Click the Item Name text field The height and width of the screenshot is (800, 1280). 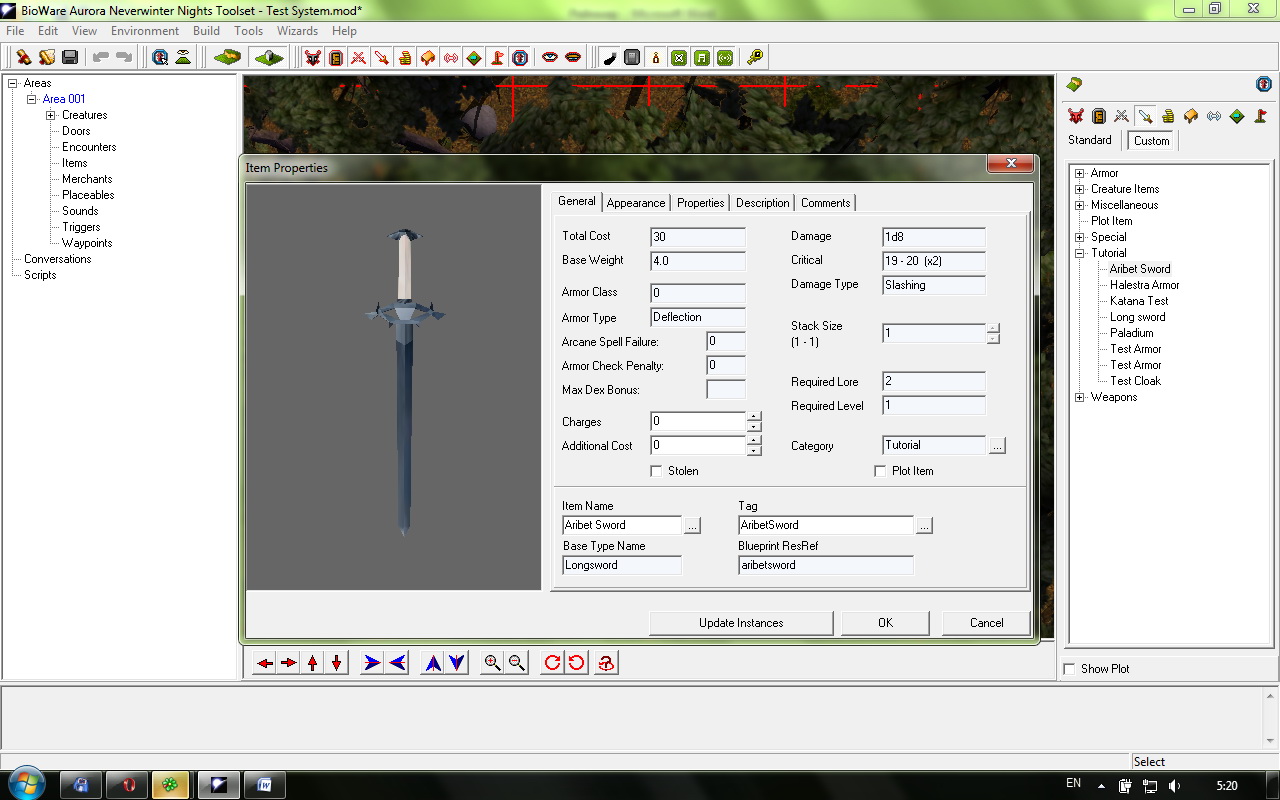tap(621, 525)
